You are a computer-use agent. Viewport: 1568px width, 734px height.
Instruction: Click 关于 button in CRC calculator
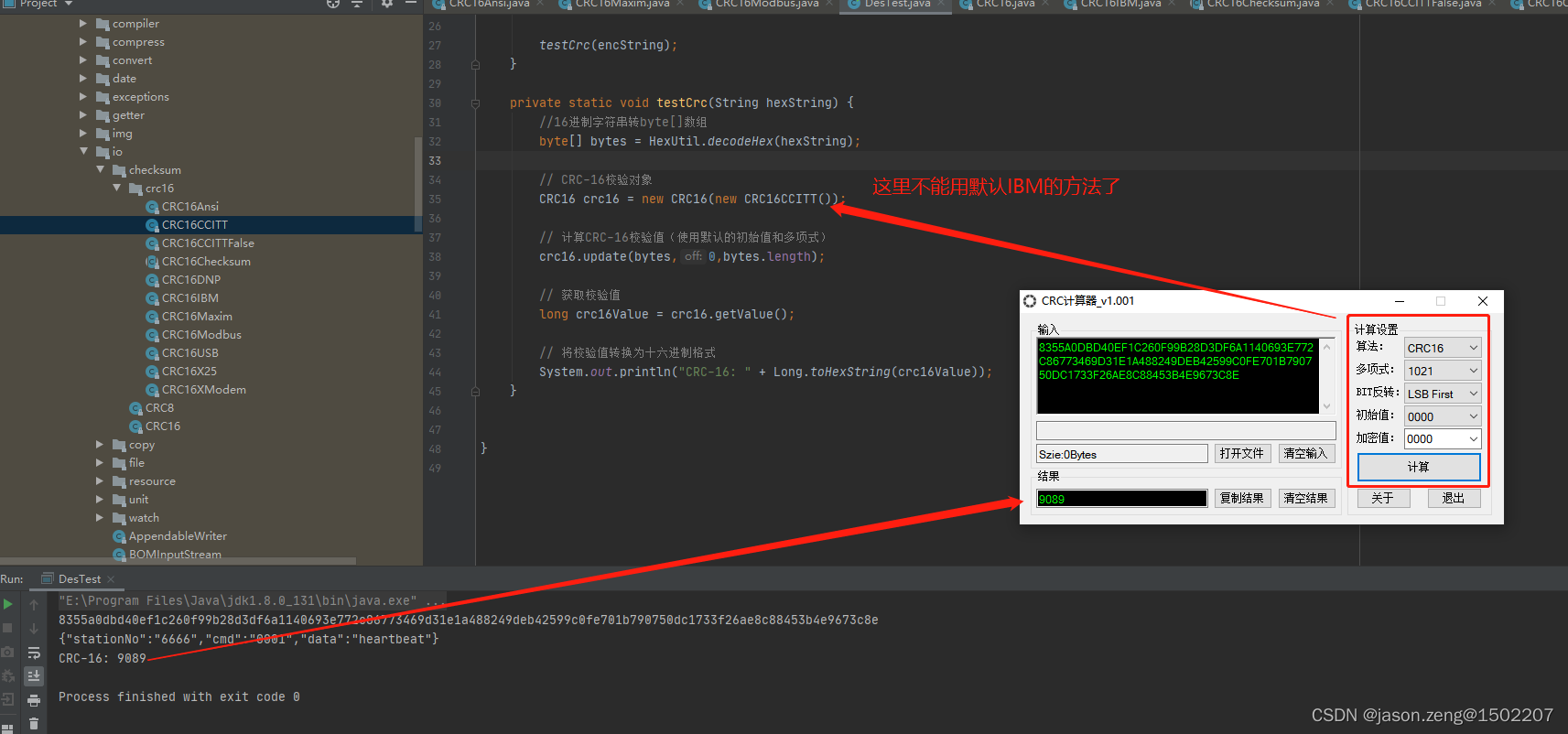click(1383, 499)
